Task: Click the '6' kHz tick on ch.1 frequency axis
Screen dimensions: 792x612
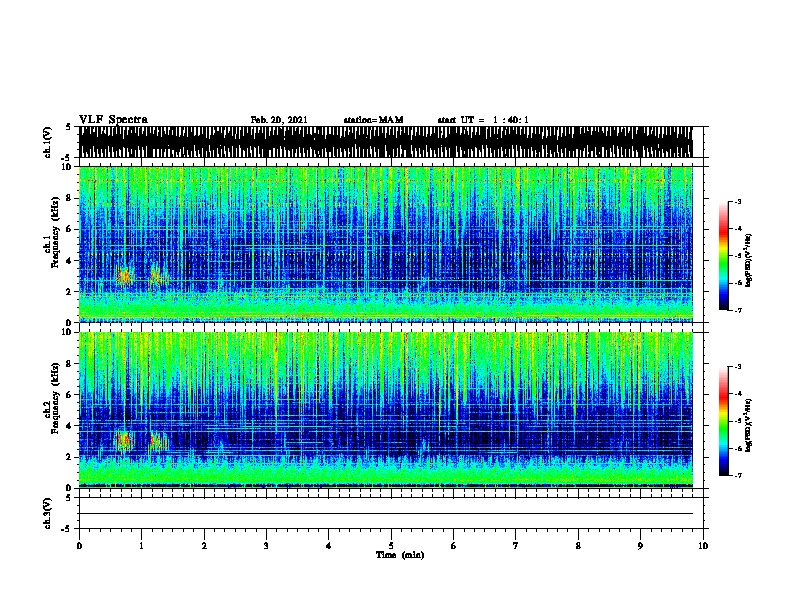Action: (69, 229)
